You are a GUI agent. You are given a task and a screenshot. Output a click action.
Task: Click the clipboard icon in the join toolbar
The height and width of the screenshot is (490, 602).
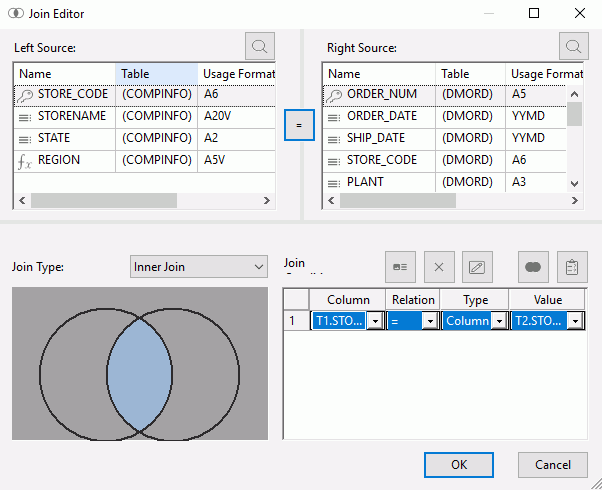(572, 267)
